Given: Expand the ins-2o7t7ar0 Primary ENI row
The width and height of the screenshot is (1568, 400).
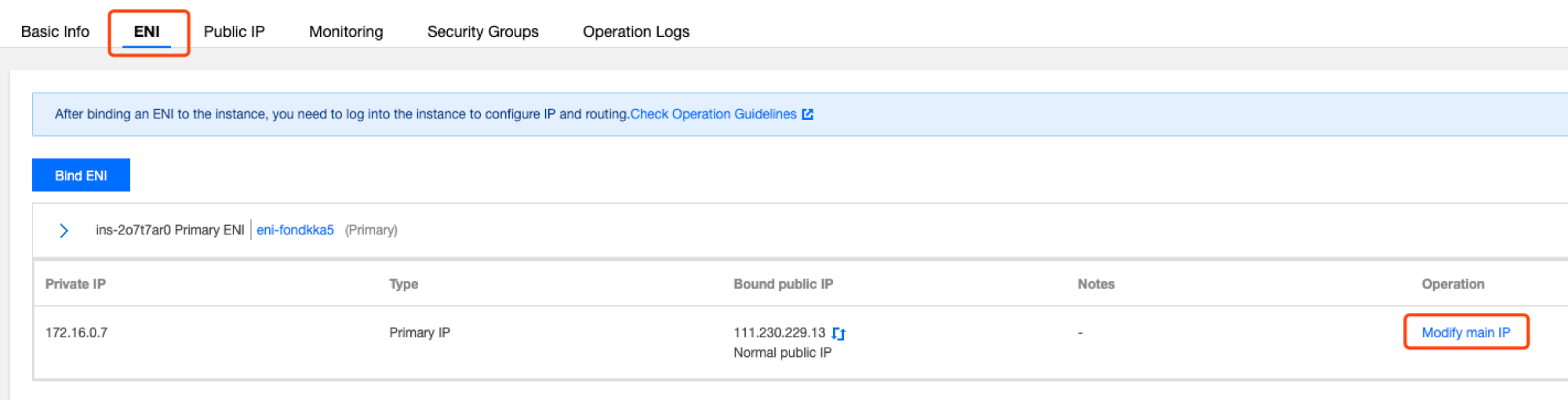Looking at the screenshot, I should 64,231.
